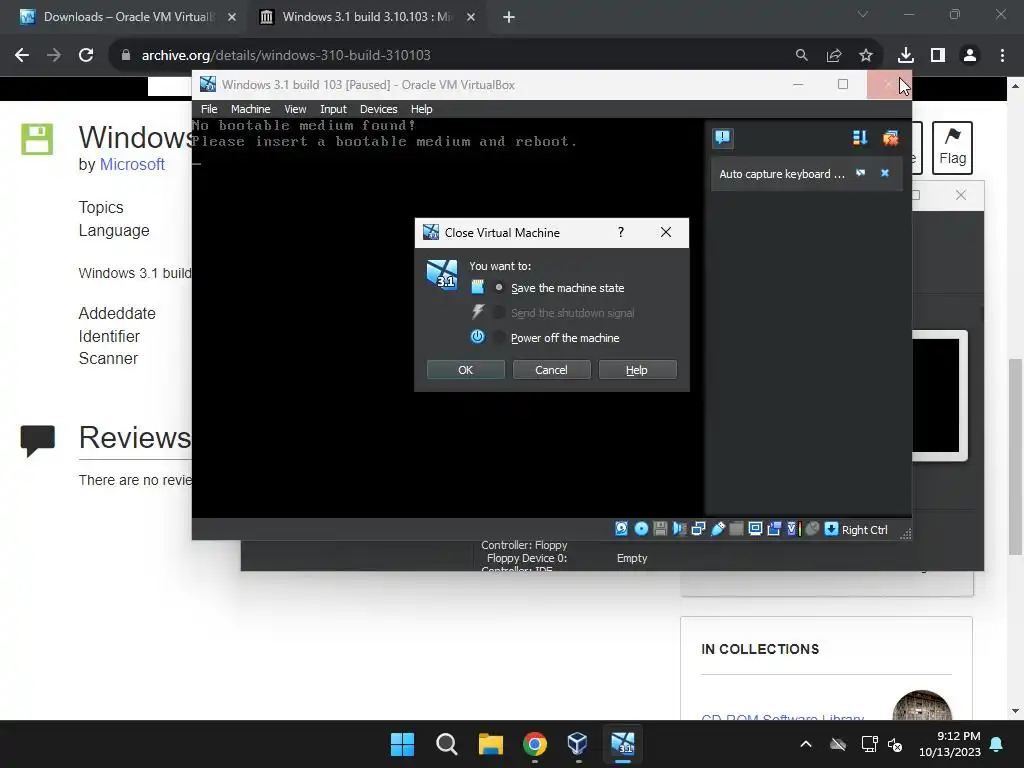Screen dimensions: 1024x768
Task: Open Windows Start menu
Action: coord(402,744)
